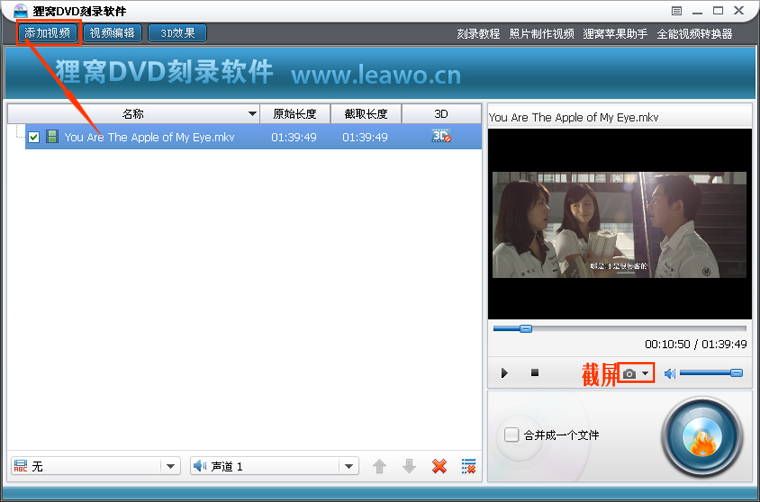760x502 pixels.
Task: Click the app logo icon in title bar
Action: 20,10
